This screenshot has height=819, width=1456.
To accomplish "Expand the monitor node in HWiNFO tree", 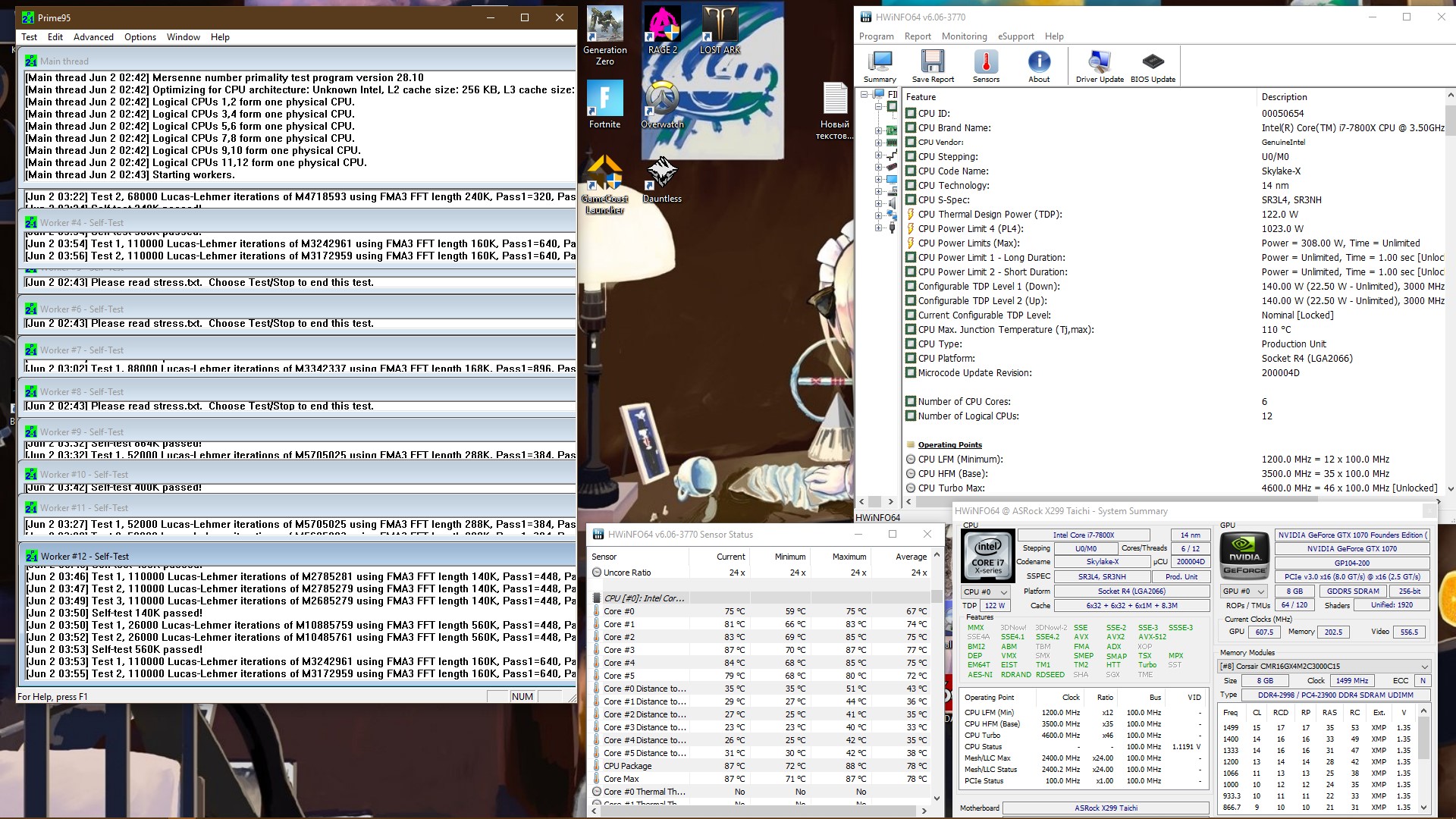I will (878, 180).
